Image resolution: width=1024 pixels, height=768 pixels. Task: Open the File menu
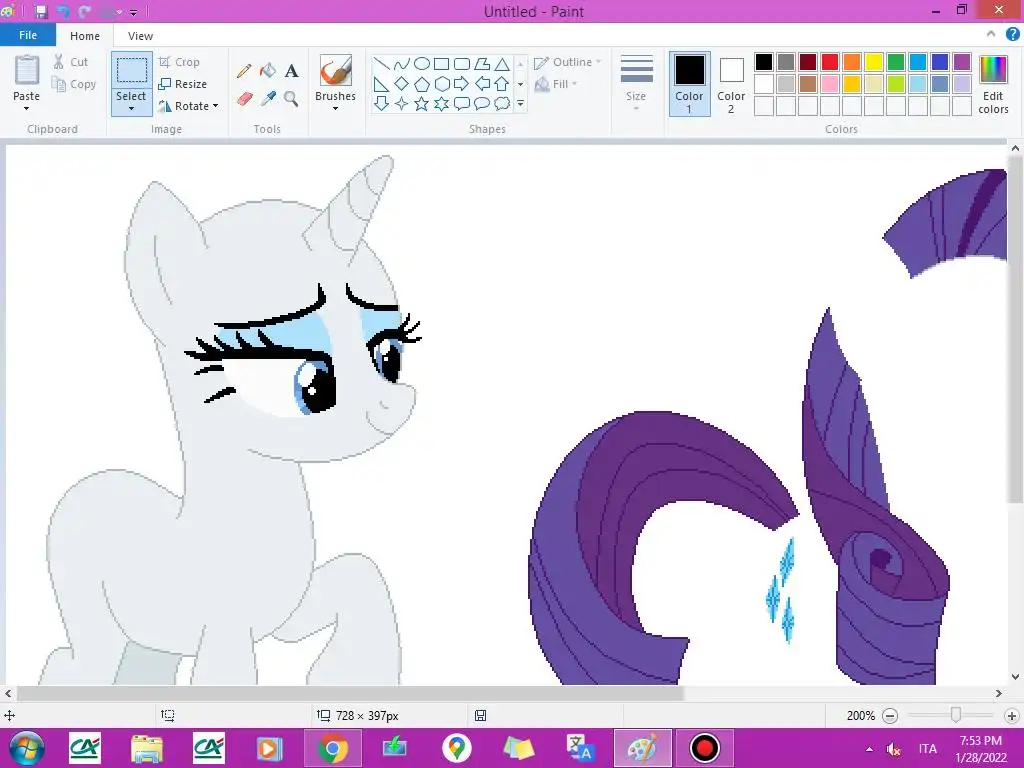[28, 35]
